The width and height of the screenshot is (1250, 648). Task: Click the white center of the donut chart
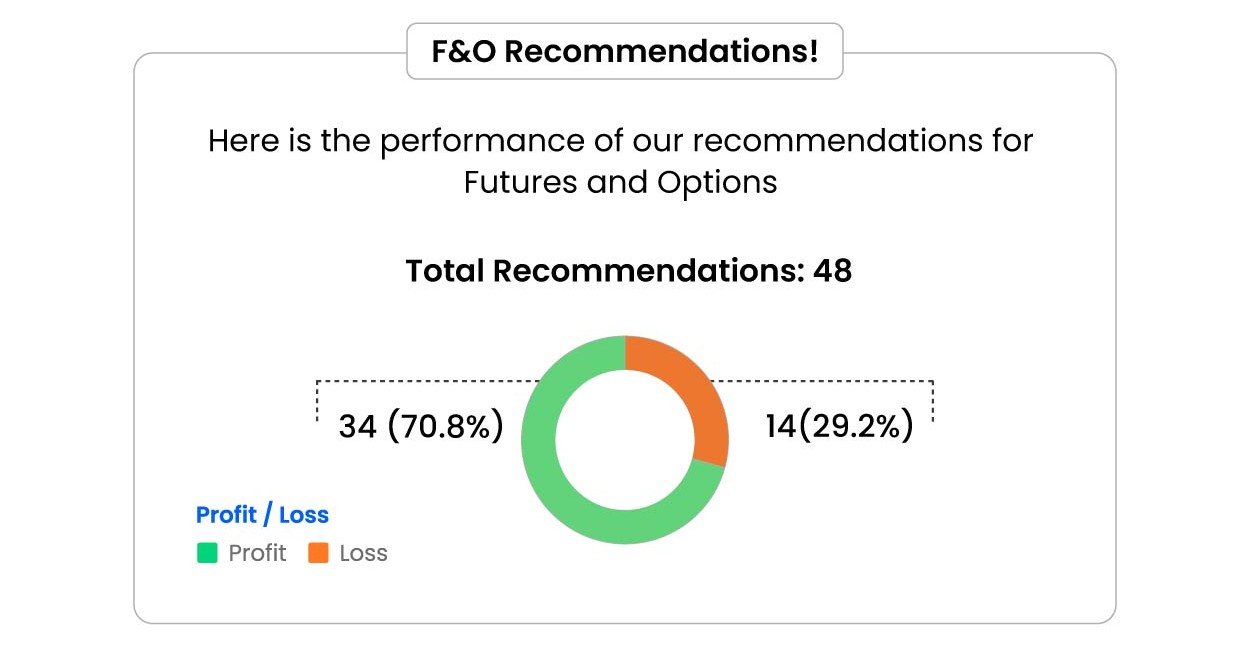(x=625, y=440)
